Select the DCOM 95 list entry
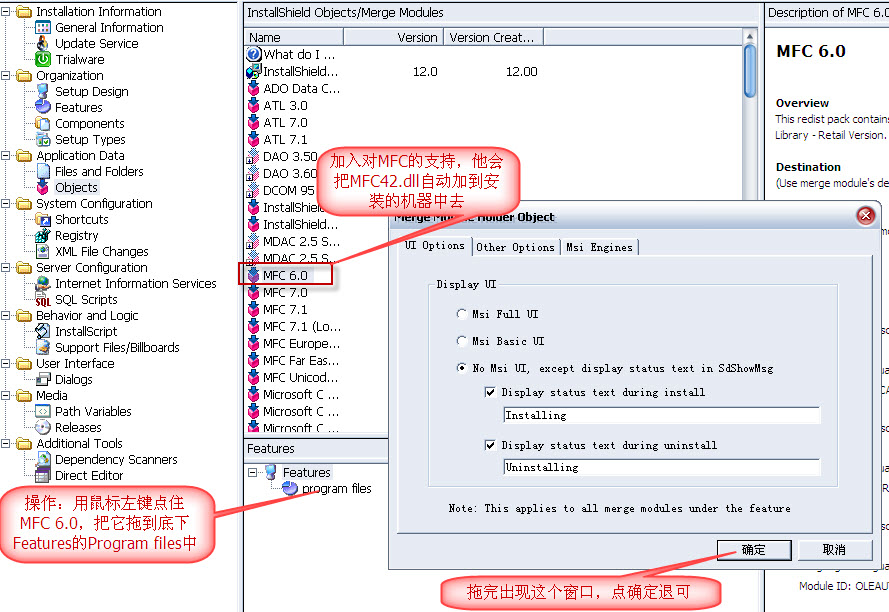The height and width of the screenshot is (612, 889). click(x=289, y=191)
